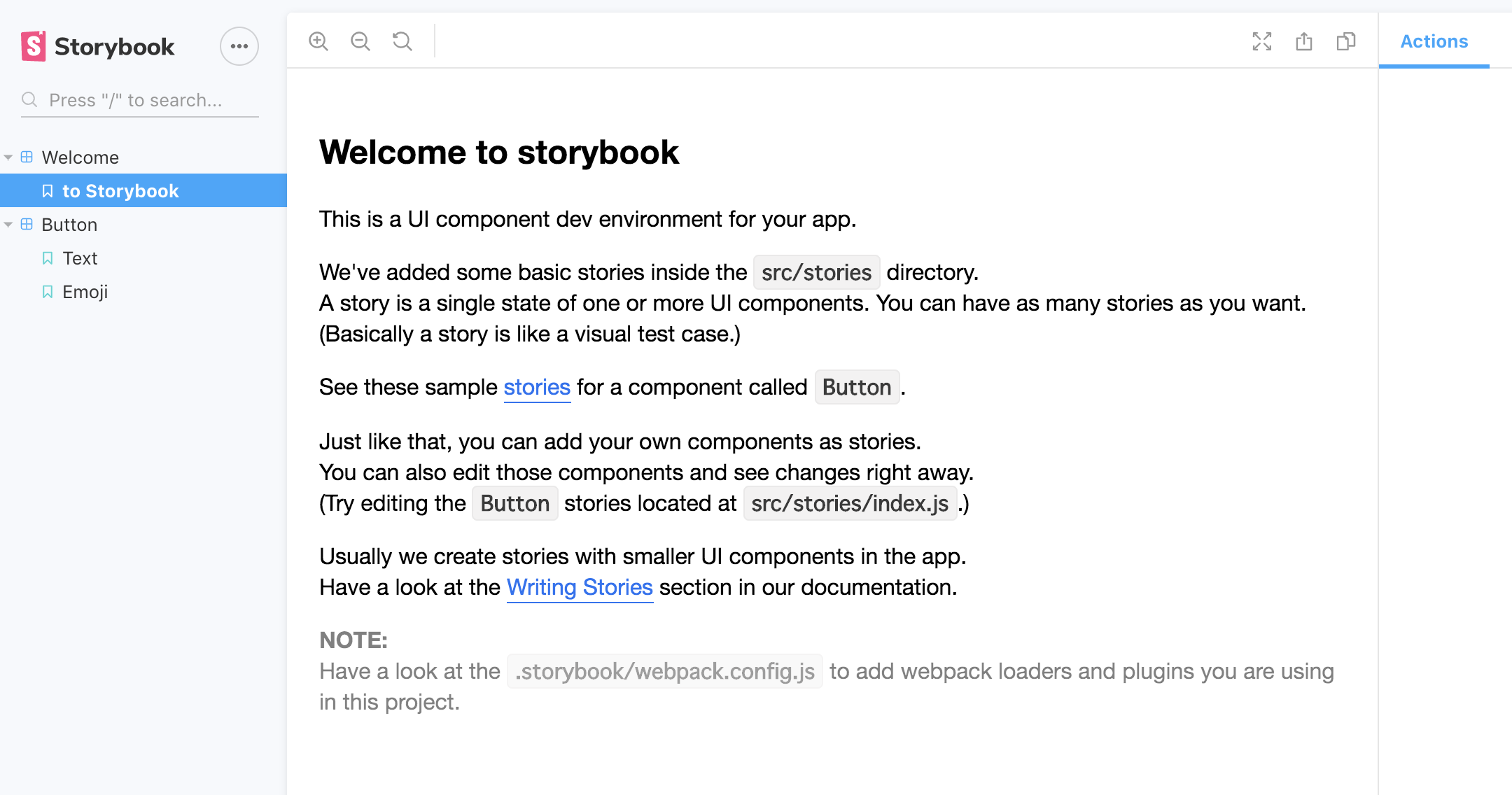
Task: Focus the search stories input field
Action: tap(140, 100)
